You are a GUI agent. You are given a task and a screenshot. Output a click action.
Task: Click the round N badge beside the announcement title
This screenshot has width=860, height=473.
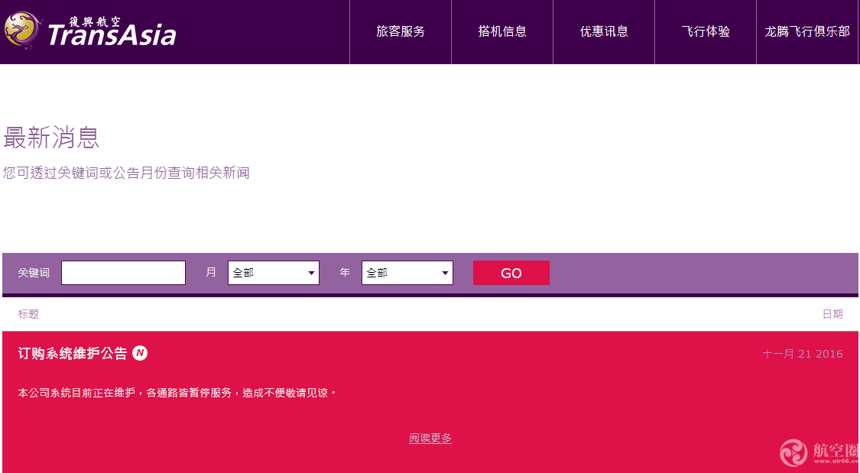click(140, 353)
